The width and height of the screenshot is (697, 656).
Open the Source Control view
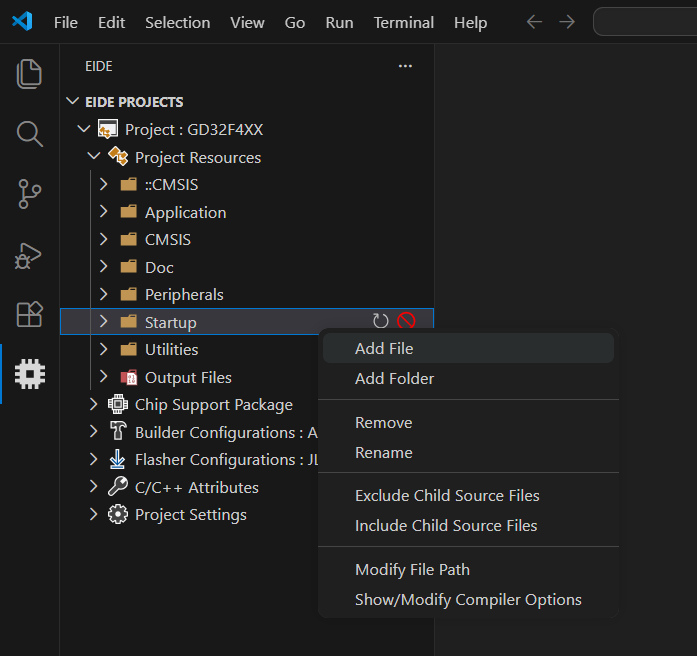[x=29, y=194]
